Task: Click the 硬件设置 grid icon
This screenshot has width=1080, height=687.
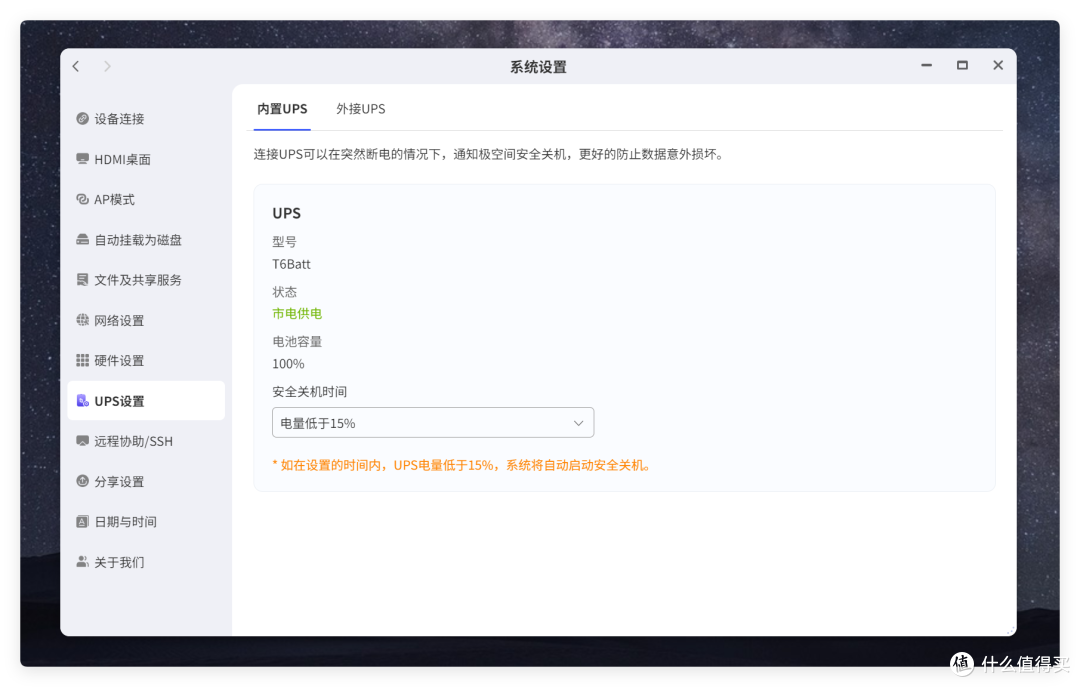Action: (83, 360)
